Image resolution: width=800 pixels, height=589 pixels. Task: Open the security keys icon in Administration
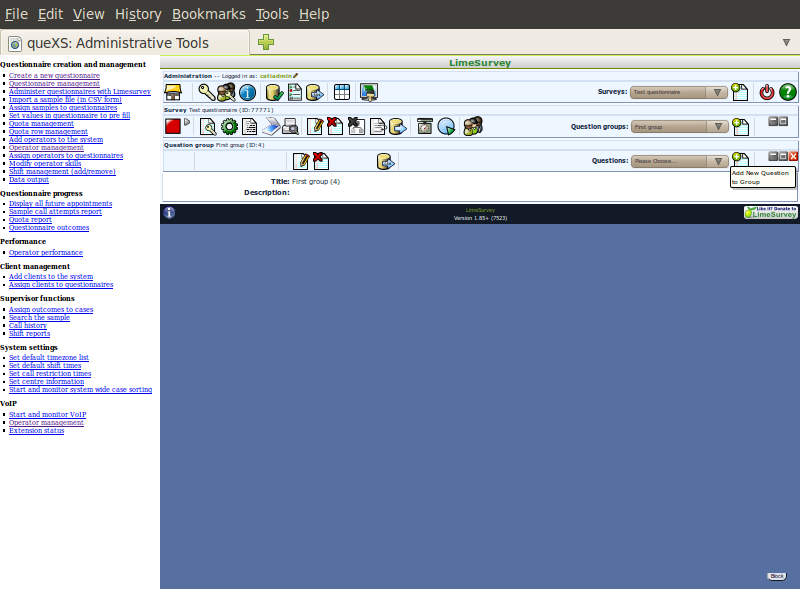coord(205,92)
